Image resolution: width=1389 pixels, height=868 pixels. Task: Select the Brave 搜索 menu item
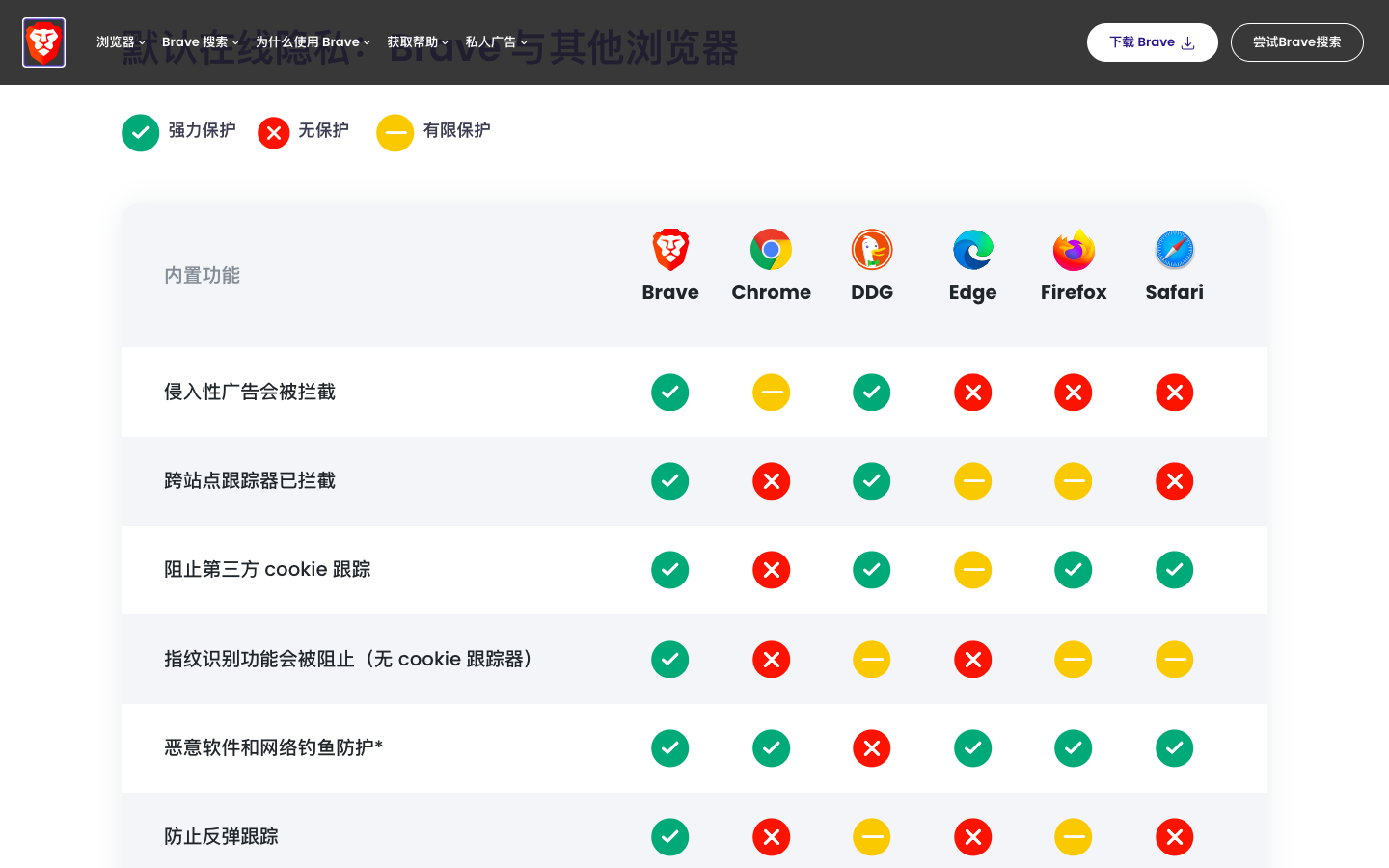tap(198, 41)
